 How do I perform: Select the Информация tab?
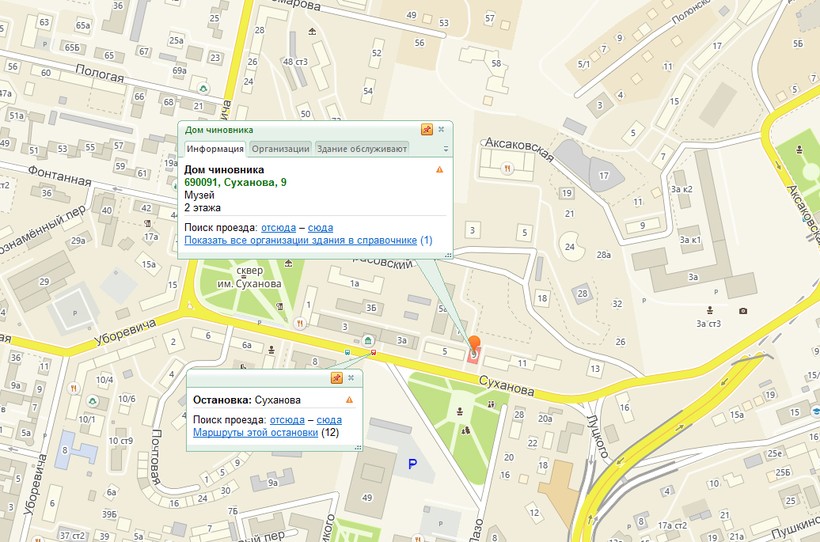pyautogui.click(x=215, y=149)
